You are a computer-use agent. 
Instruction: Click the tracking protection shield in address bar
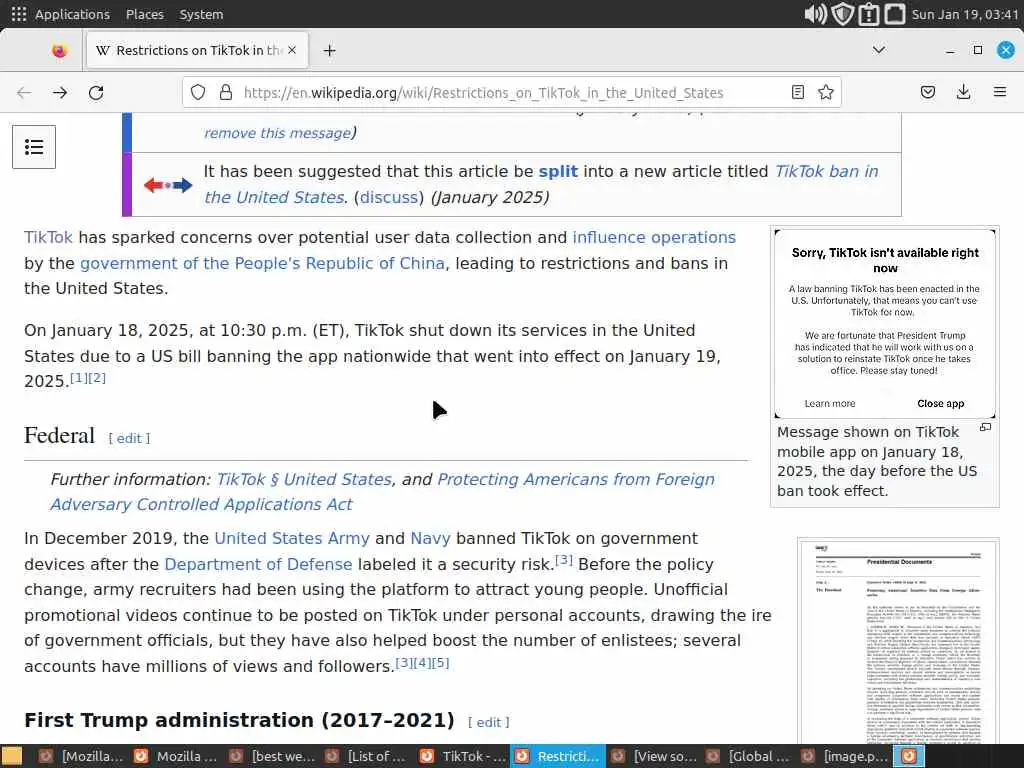point(198,92)
